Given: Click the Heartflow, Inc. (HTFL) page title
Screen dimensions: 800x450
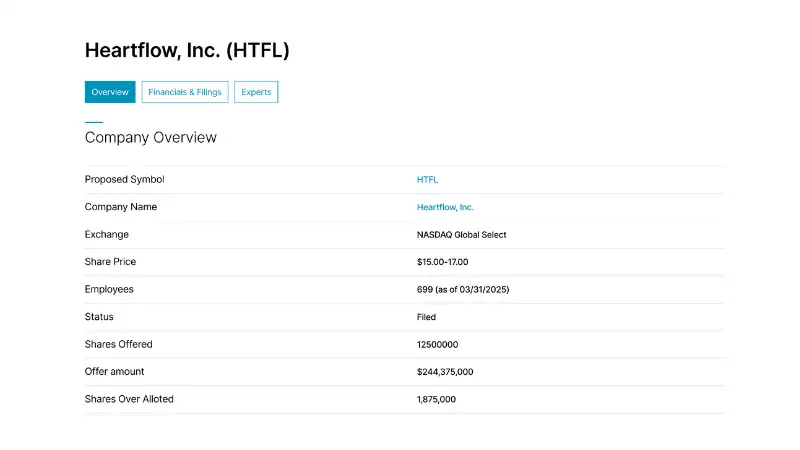Looking at the screenshot, I should pyautogui.click(x=187, y=50).
